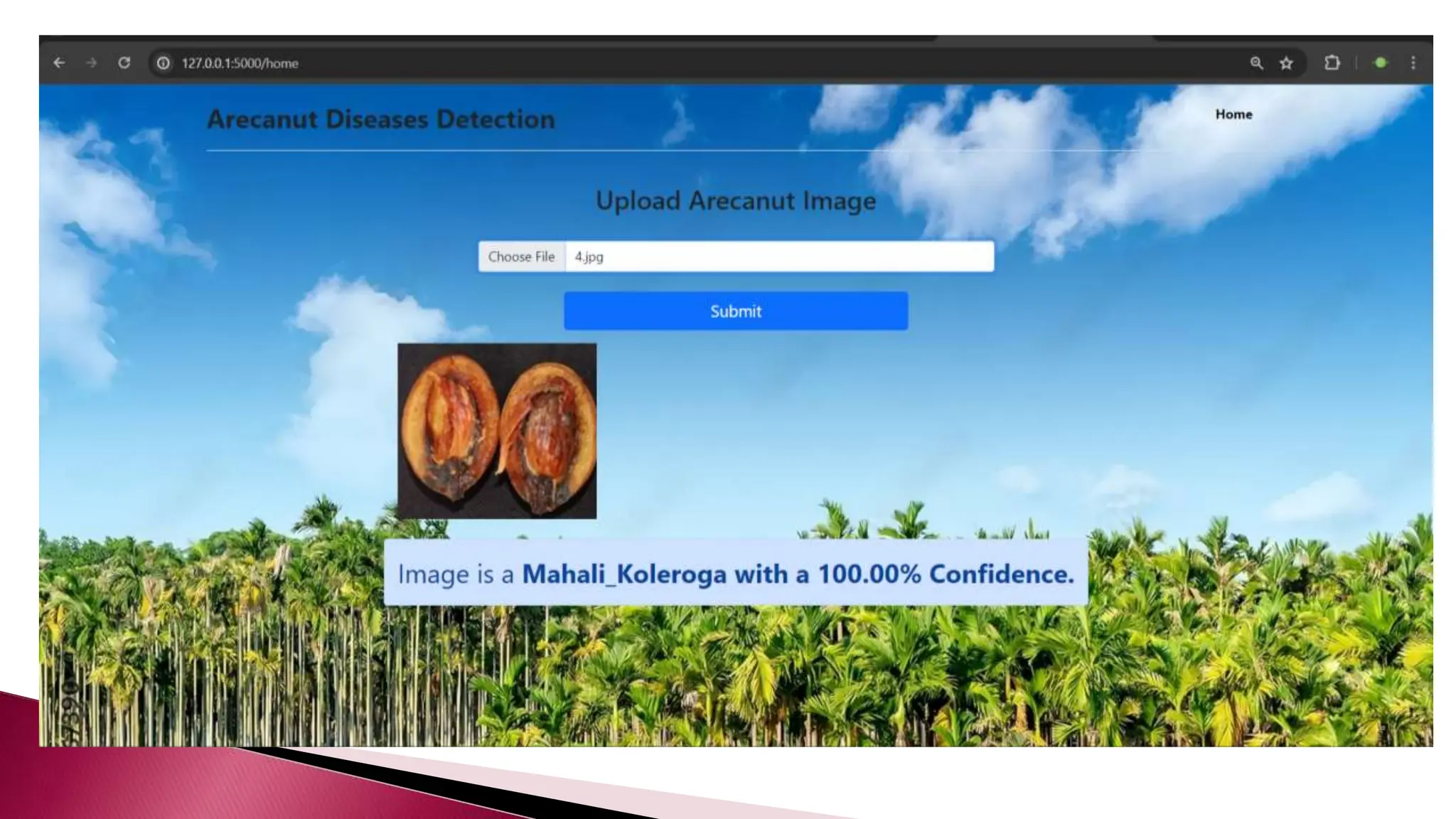Click the Home navigation link
Viewport: 1456px width, 819px height.
[x=1233, y=114]
